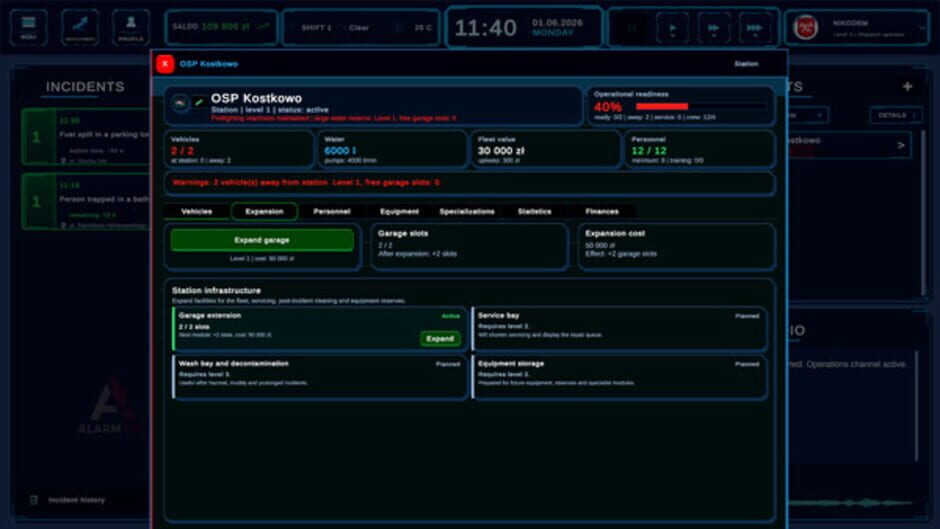This screenshot has height=529, width=940.
Task: Switch to the Finances tab
Action: [602, 212]
